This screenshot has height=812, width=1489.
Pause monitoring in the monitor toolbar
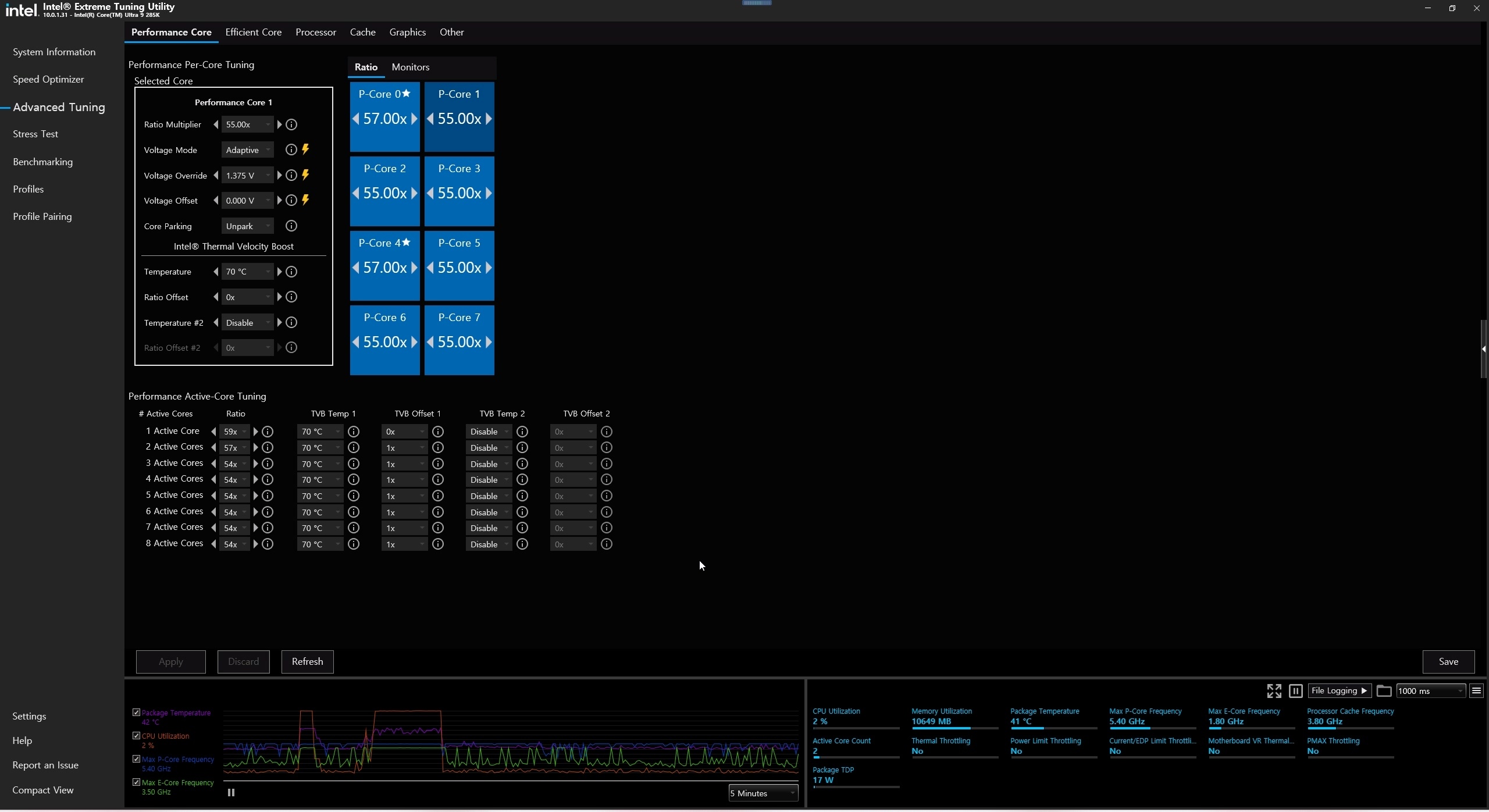[1295, 690]
